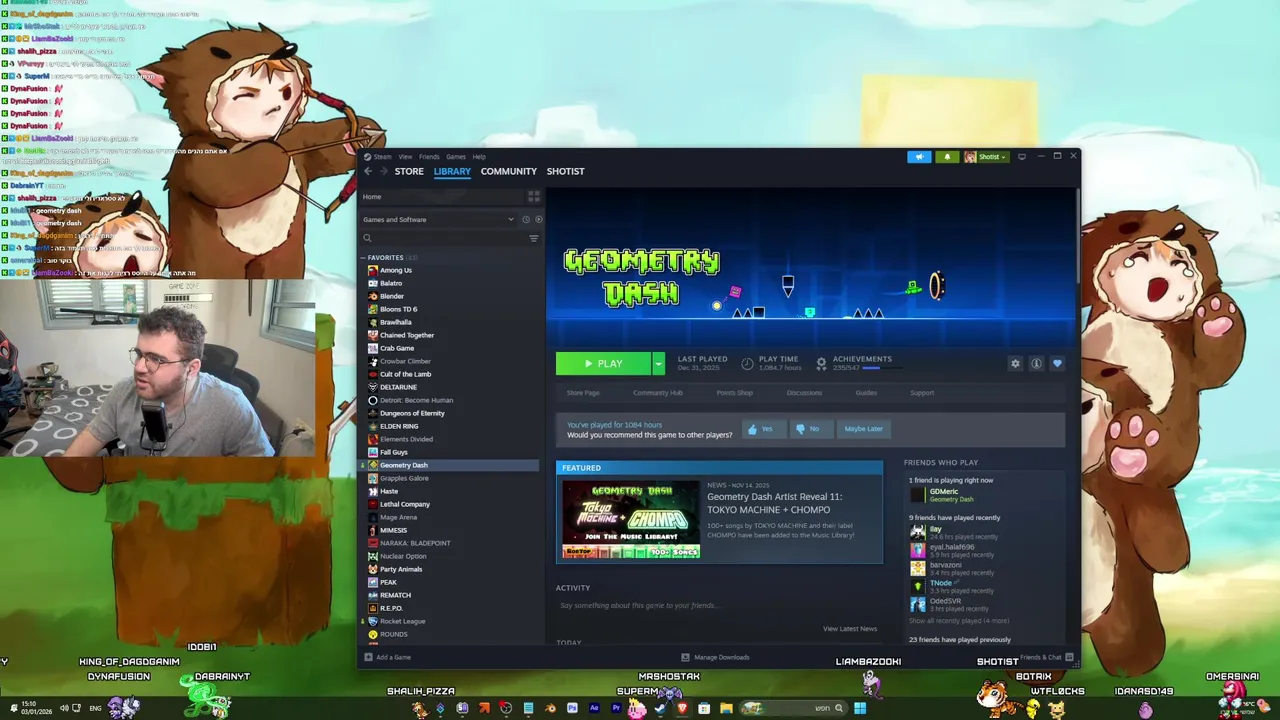1280x720 pixels.
Task: Open the achievements trophy gear icon
Action: (821, 364)
